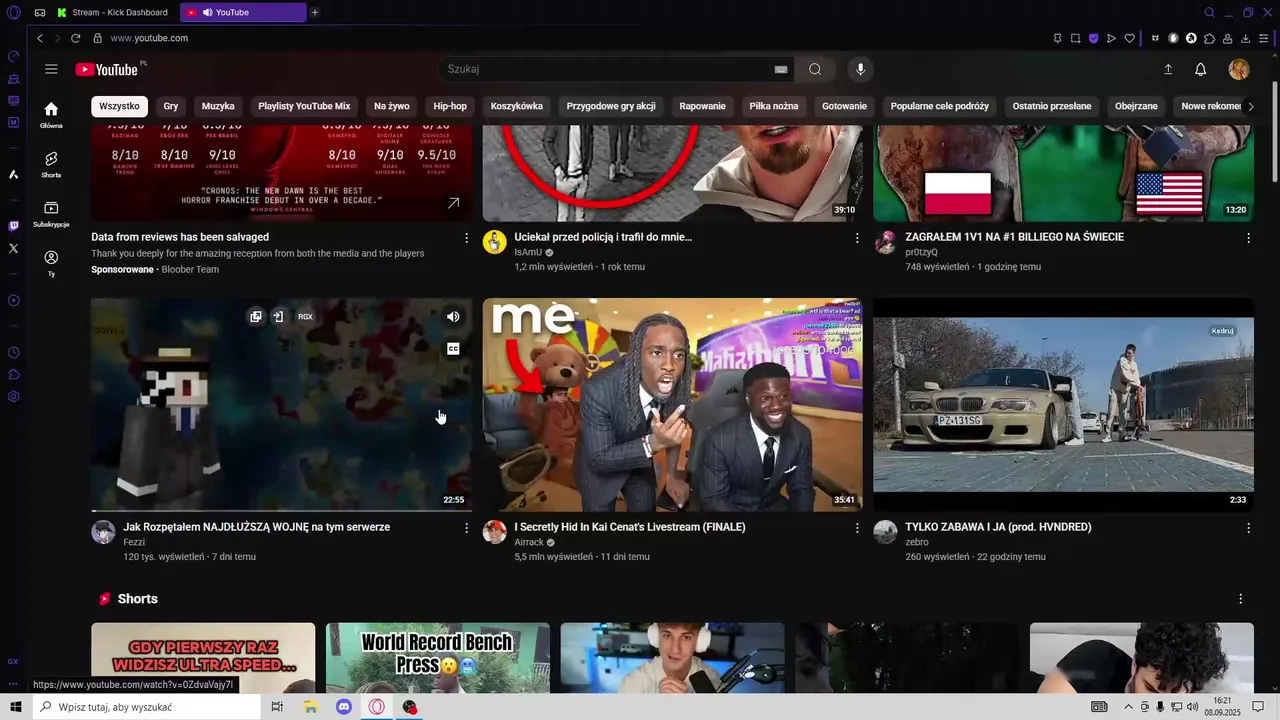The width and height of the screenshot is (1280, 720).
Task: Open Twitch in the Opera sidebar
Action: [x=13, y=226]
